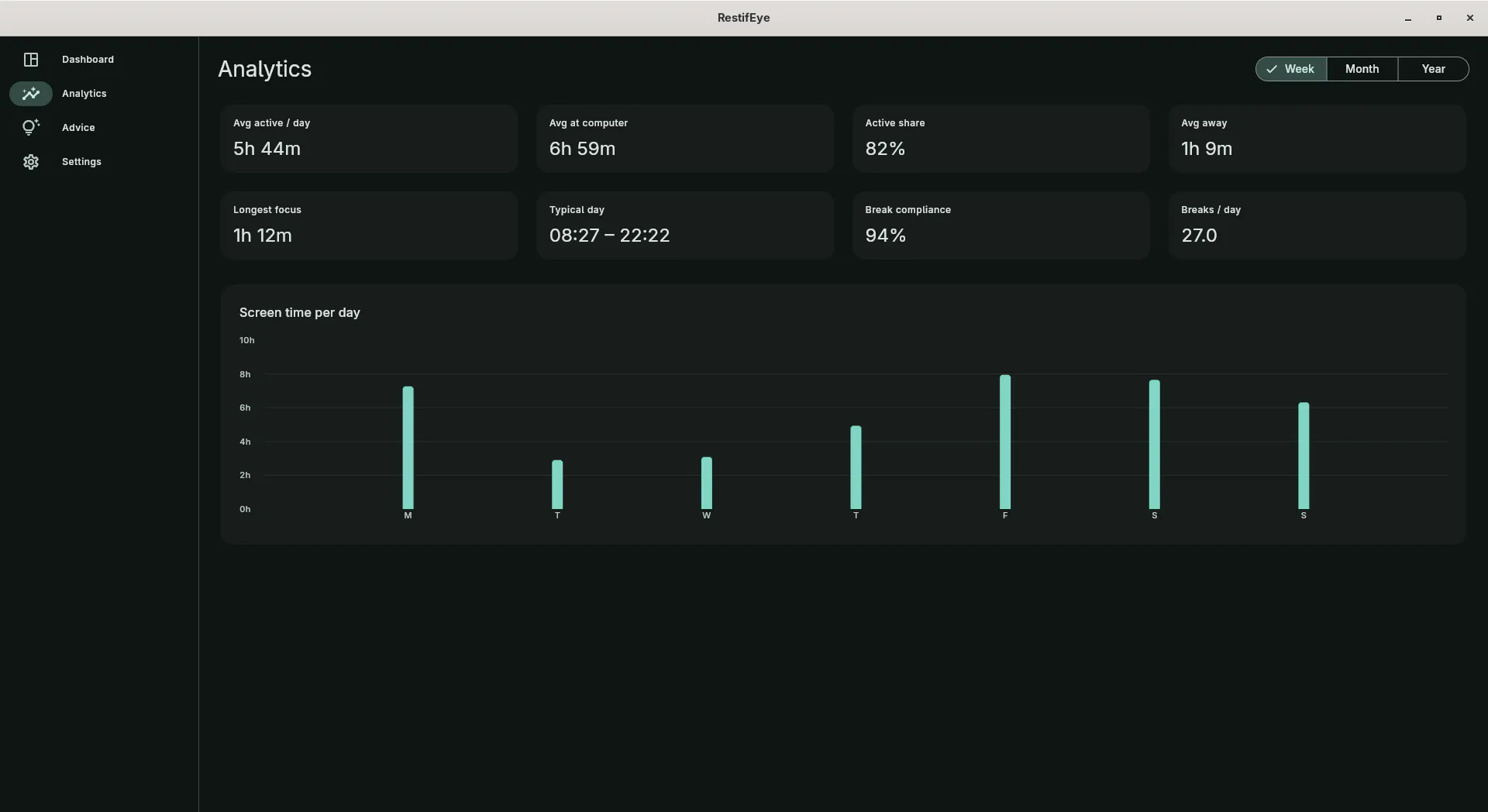Click the Friday bar in the chart
The image size is (1488, 812).
pos(1005,442)
